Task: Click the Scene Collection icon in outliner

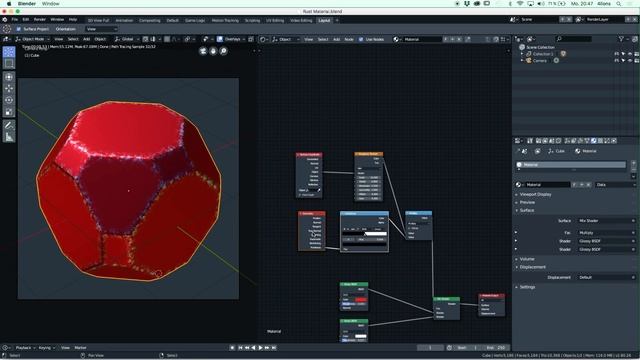Action: [522, 47]
